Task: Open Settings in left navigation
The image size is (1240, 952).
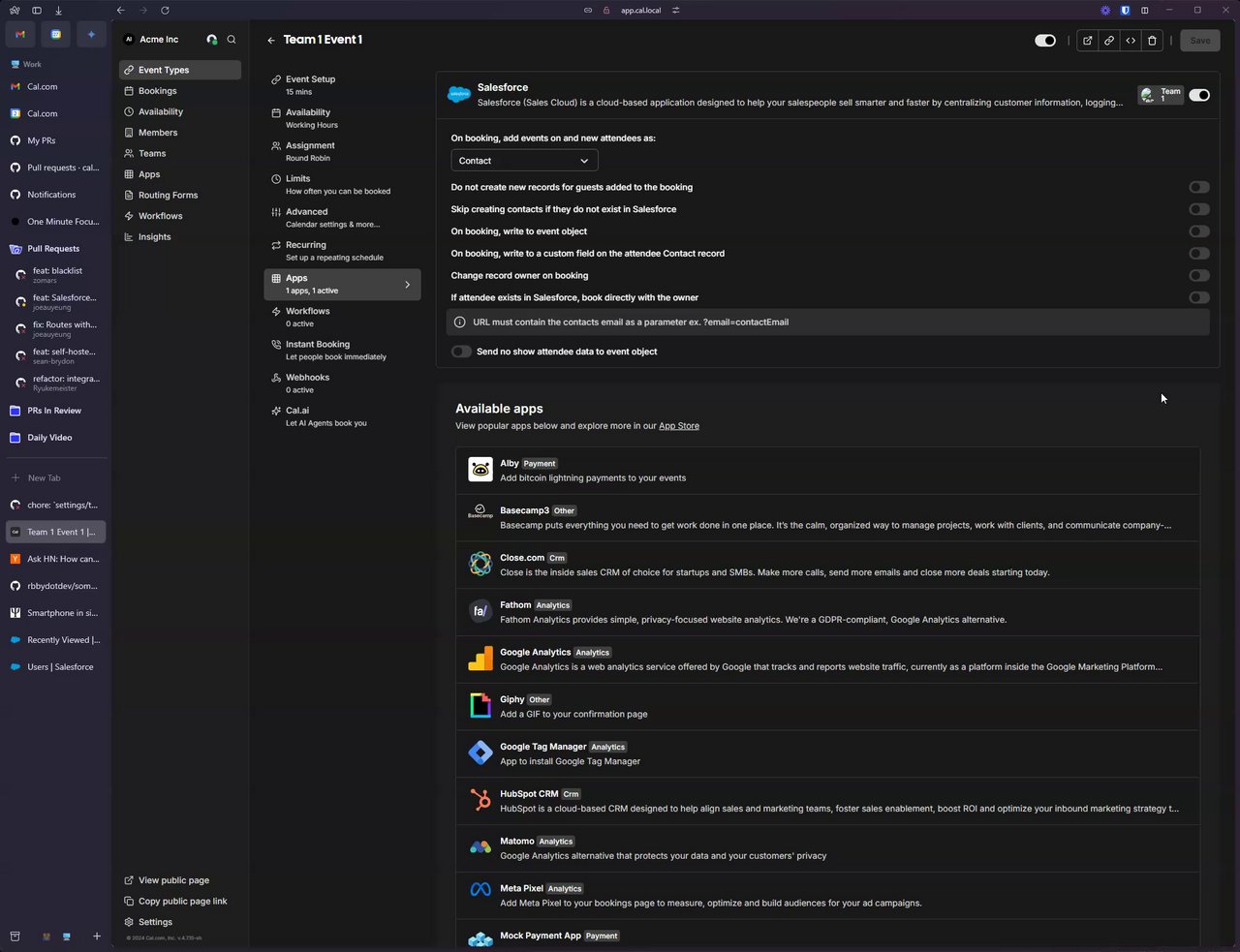Action: pyautogui.click(x=148, y=922)
